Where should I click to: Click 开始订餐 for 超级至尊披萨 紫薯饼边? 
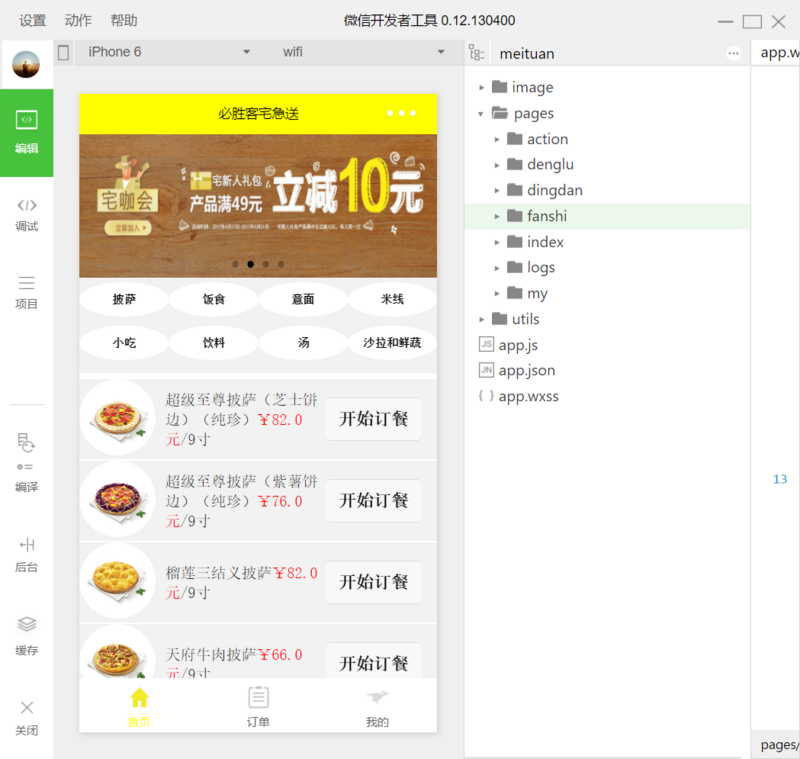click(x=373, y=500)
